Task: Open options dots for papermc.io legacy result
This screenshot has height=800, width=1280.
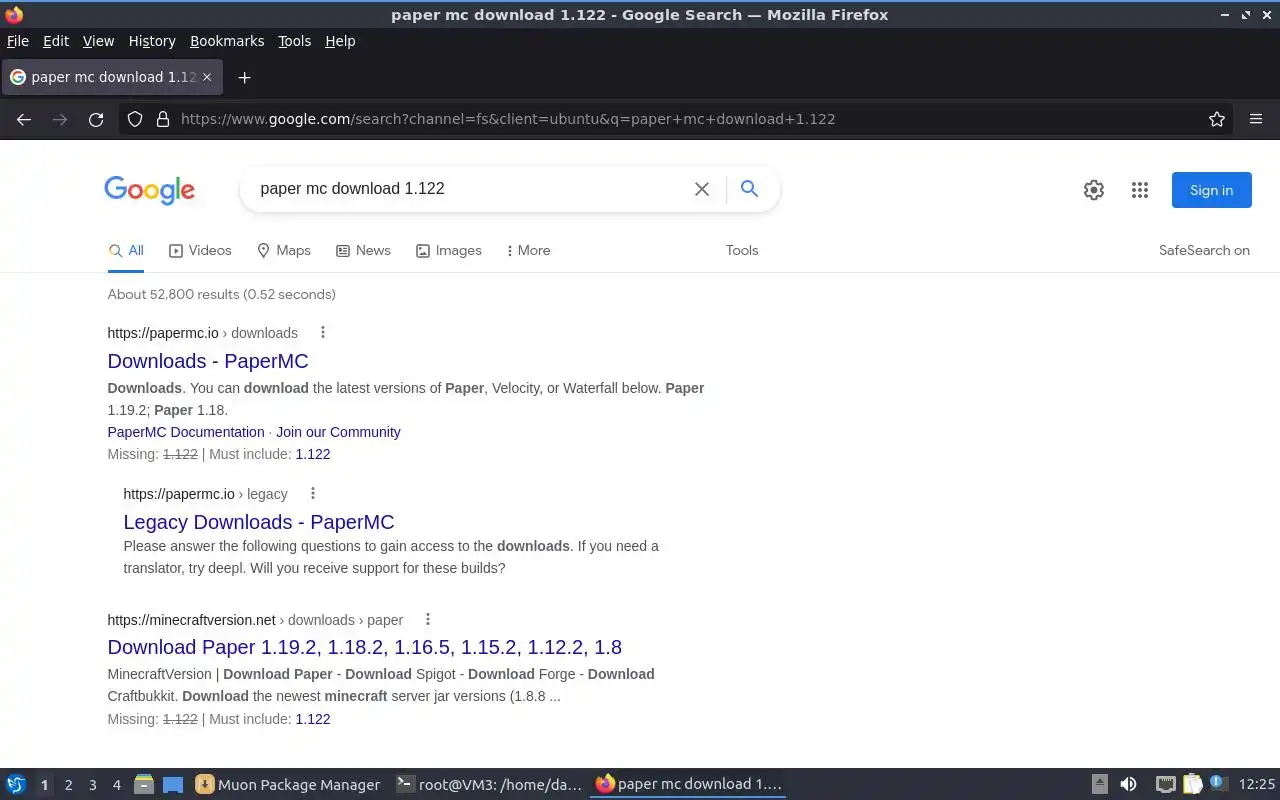Action: click(312, 493)
